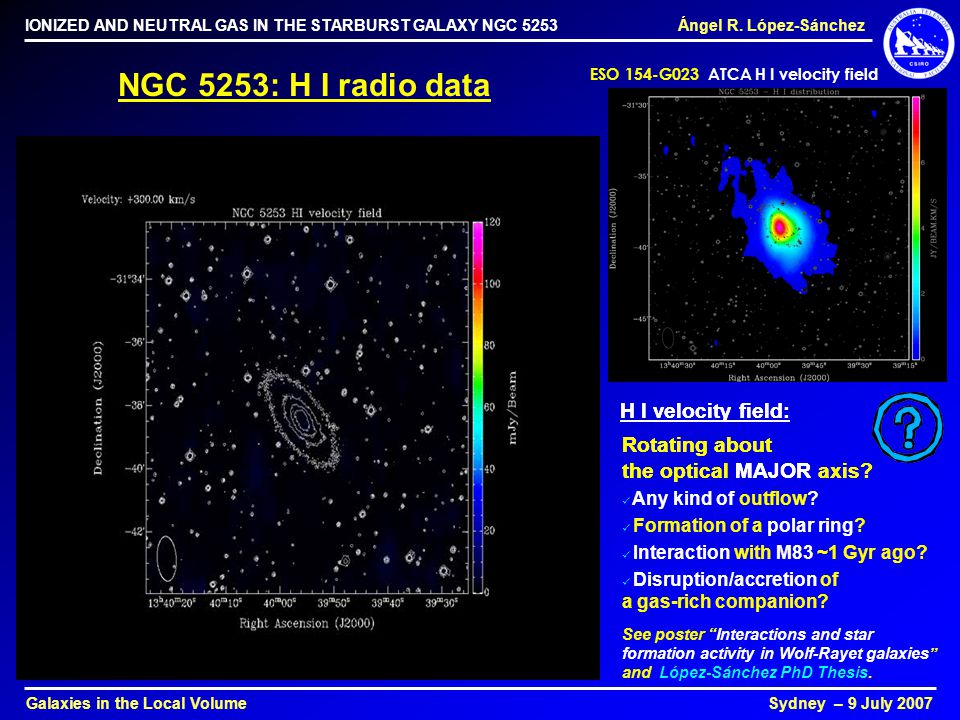Image resolution: width=960 pixels, height=720 pixels.
Task: Click 'Interaction with M83 ~1 Gyr ago?' bullet
Action: 780,552
